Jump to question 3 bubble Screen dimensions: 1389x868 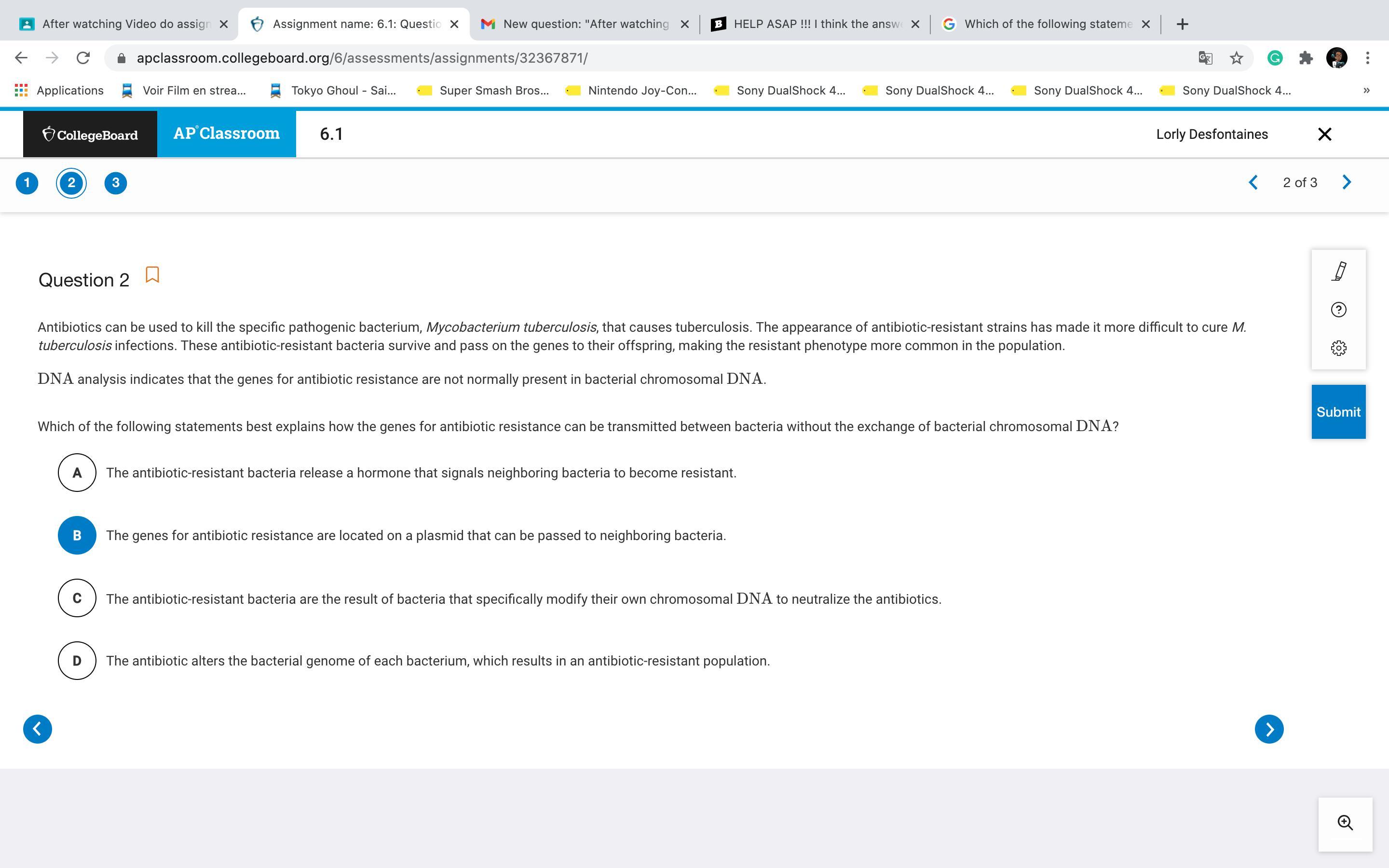point(115,183)
